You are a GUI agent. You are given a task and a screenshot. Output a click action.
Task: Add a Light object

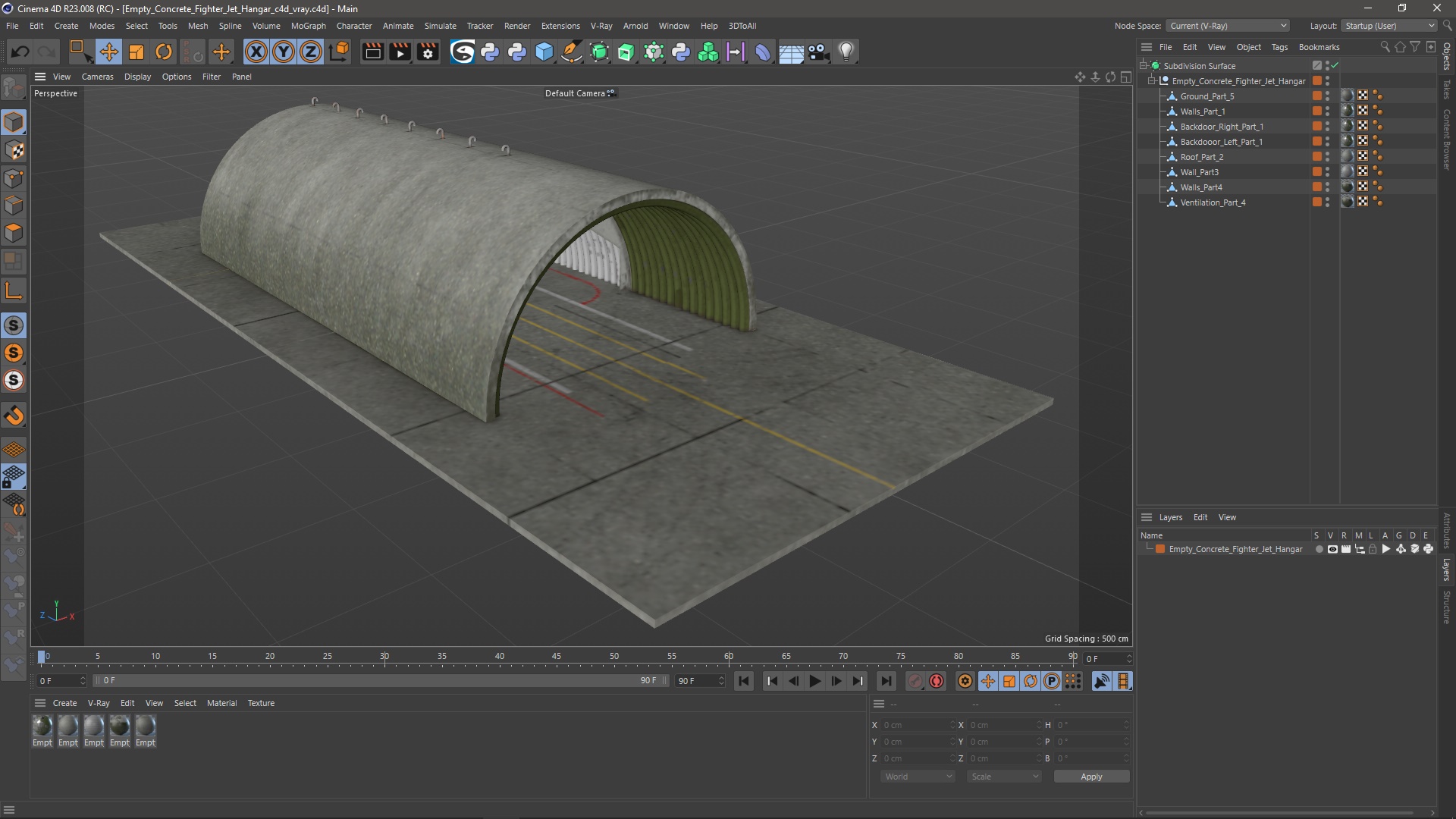pyautogui.click(x=846, y=52)
